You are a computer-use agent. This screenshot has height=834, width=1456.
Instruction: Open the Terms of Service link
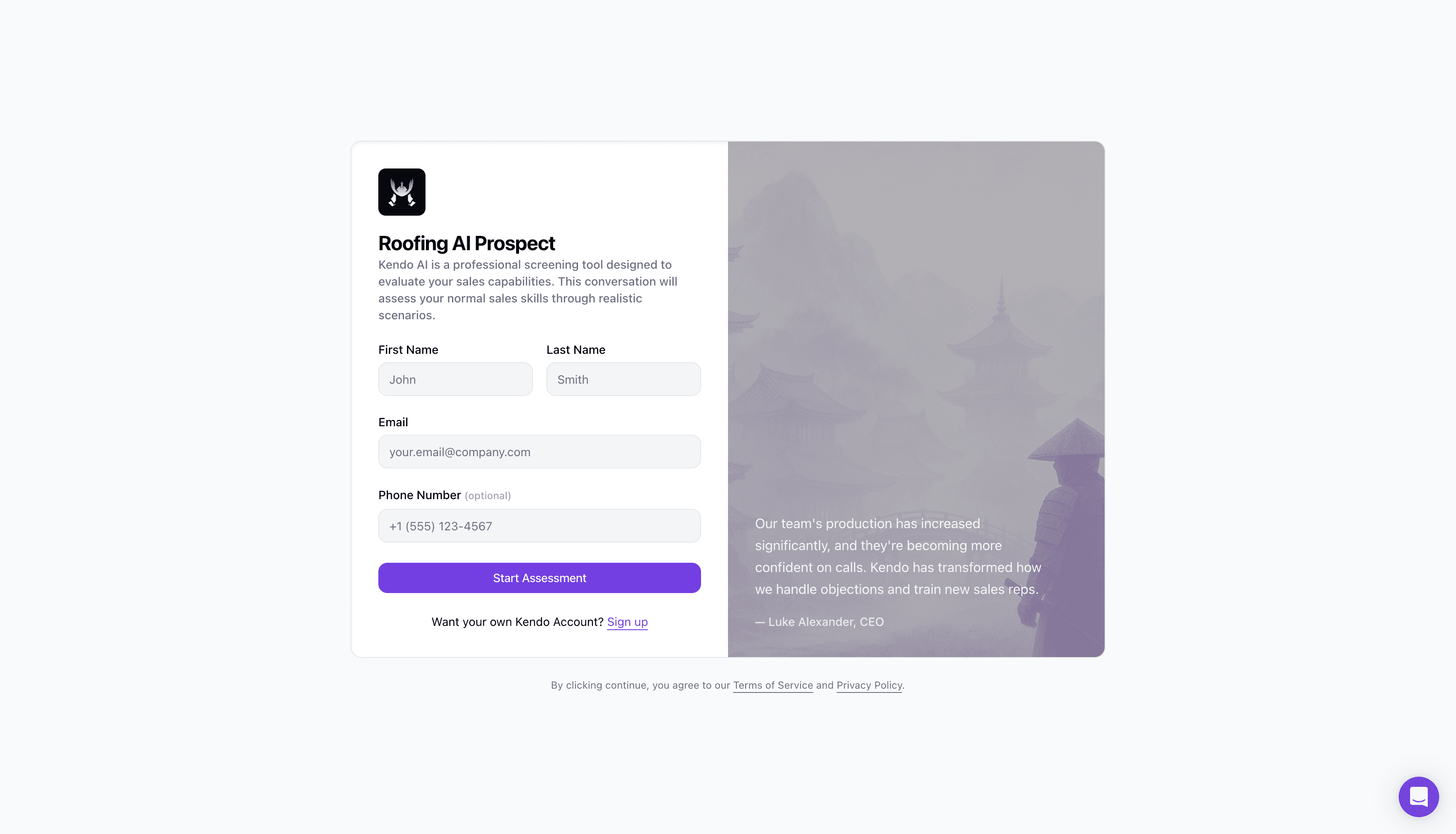773,685
